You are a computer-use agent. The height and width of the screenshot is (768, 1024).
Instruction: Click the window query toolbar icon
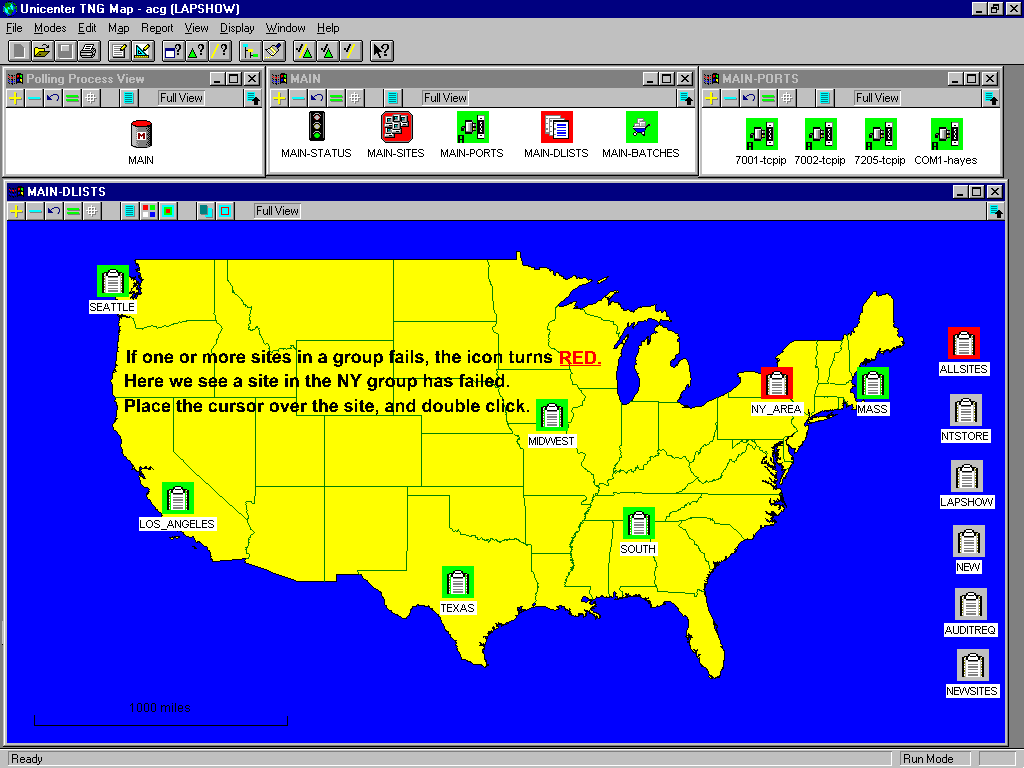point(173,51)
